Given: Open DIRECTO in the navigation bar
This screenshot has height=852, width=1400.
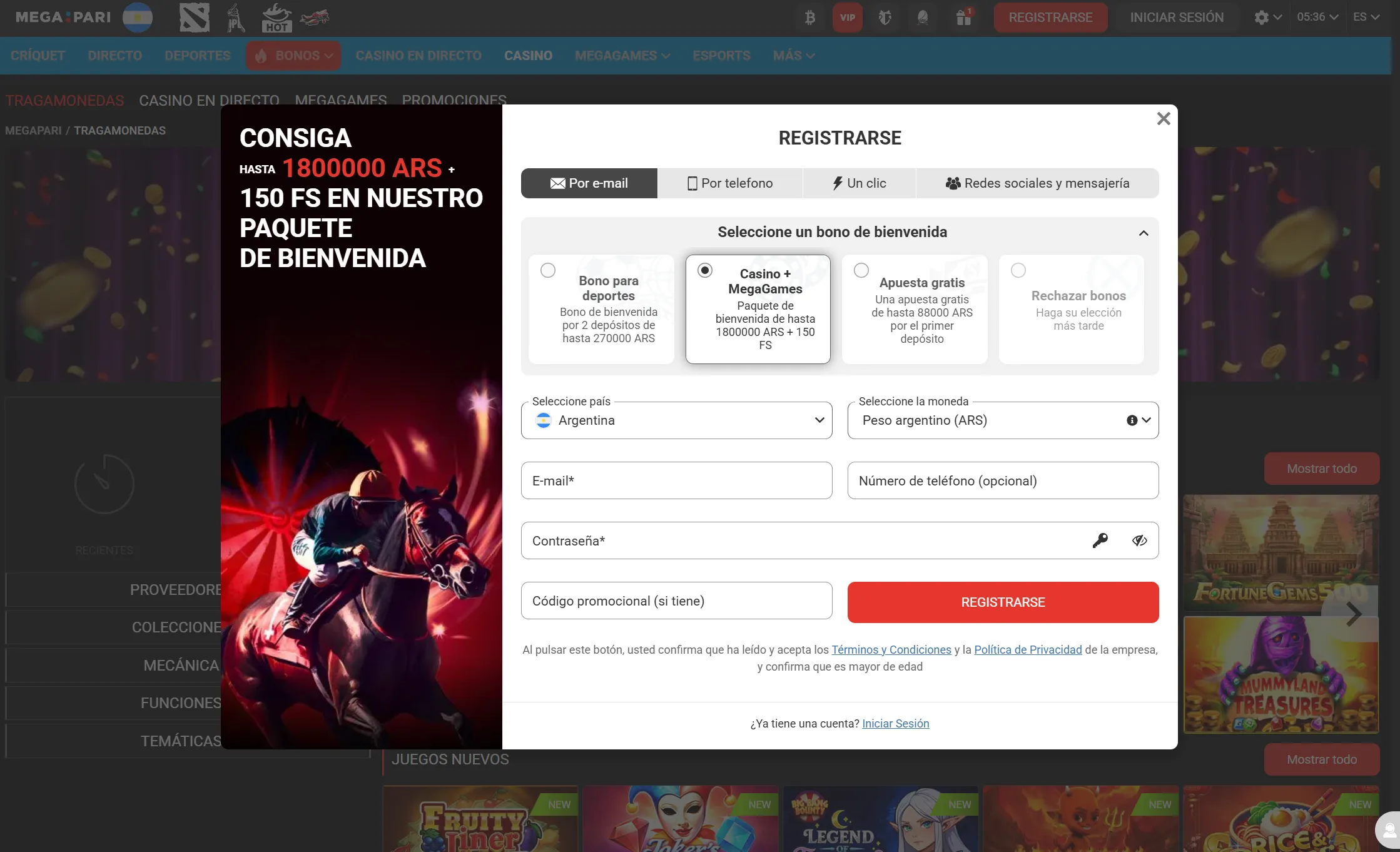Looking at the screenshot, I should click(115, 56).
